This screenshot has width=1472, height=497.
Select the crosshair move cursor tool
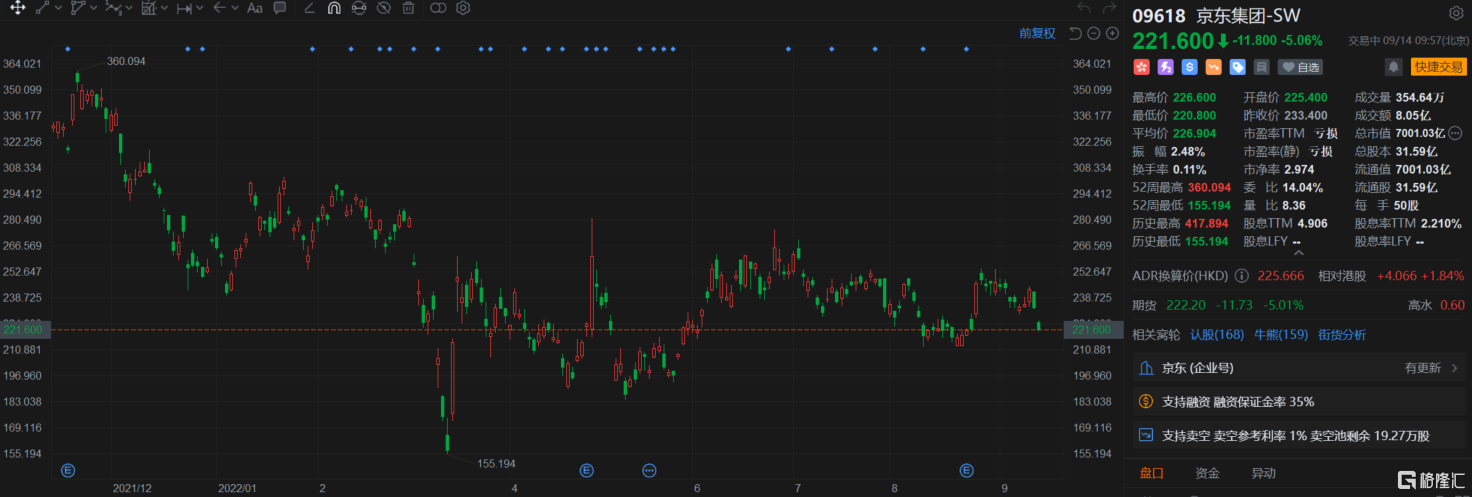(x=18, y=8)
